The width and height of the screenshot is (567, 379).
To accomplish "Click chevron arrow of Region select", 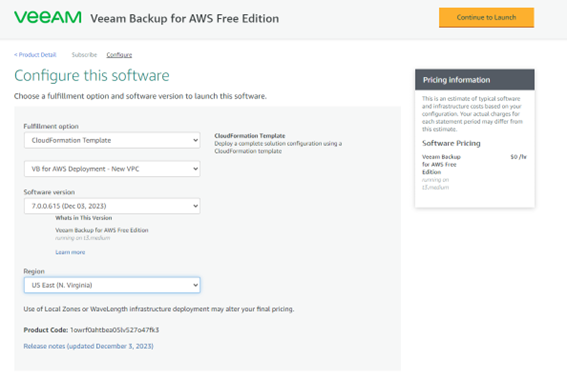I will click(x=195, y=285).
